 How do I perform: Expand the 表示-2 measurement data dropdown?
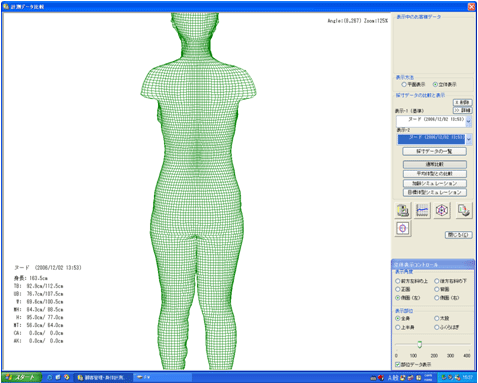coord(469,139)
